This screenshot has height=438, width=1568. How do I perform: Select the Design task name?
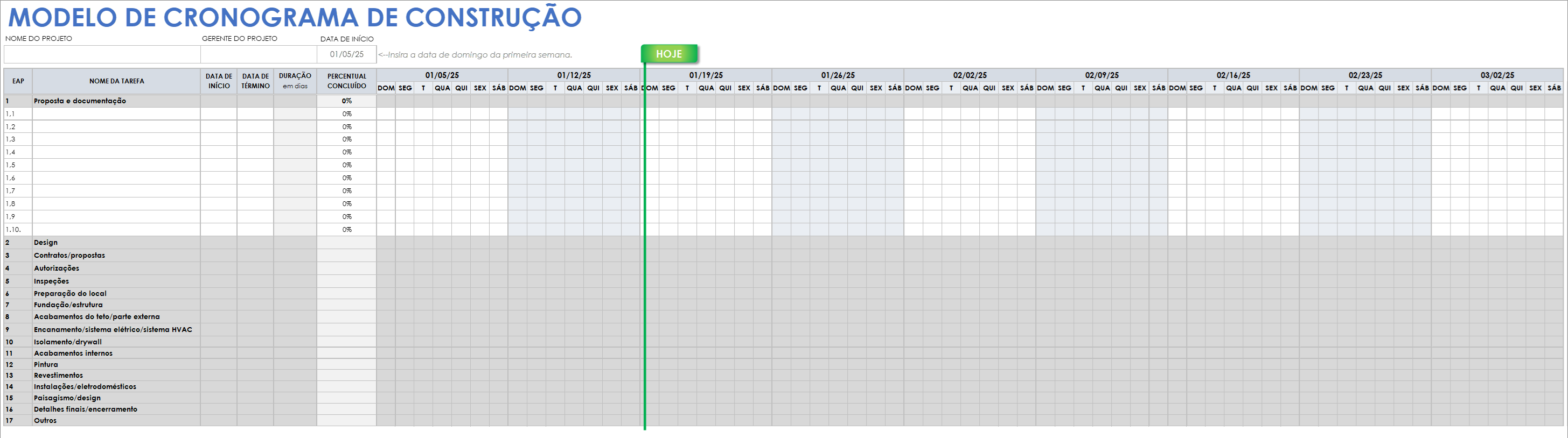46,242
